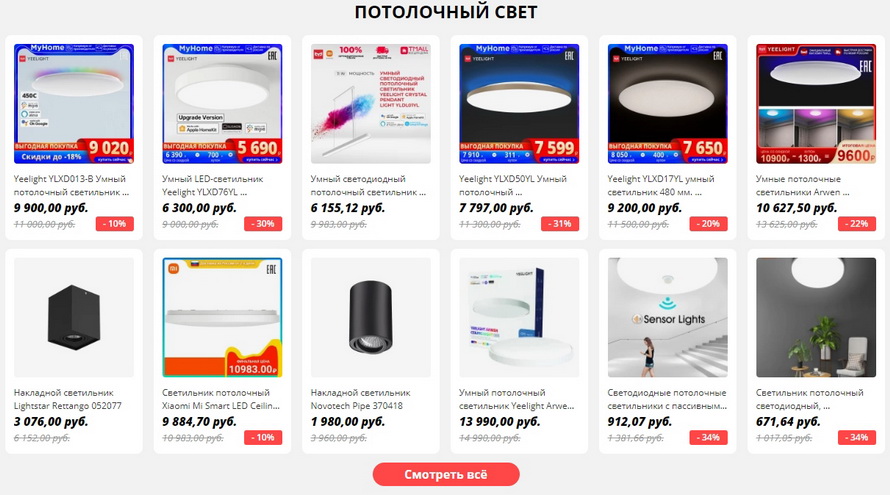The height and width of the screenshot is (495, 890).
Task: Open the Yeelight YLXD50YL product image
Action: (519, 104)
